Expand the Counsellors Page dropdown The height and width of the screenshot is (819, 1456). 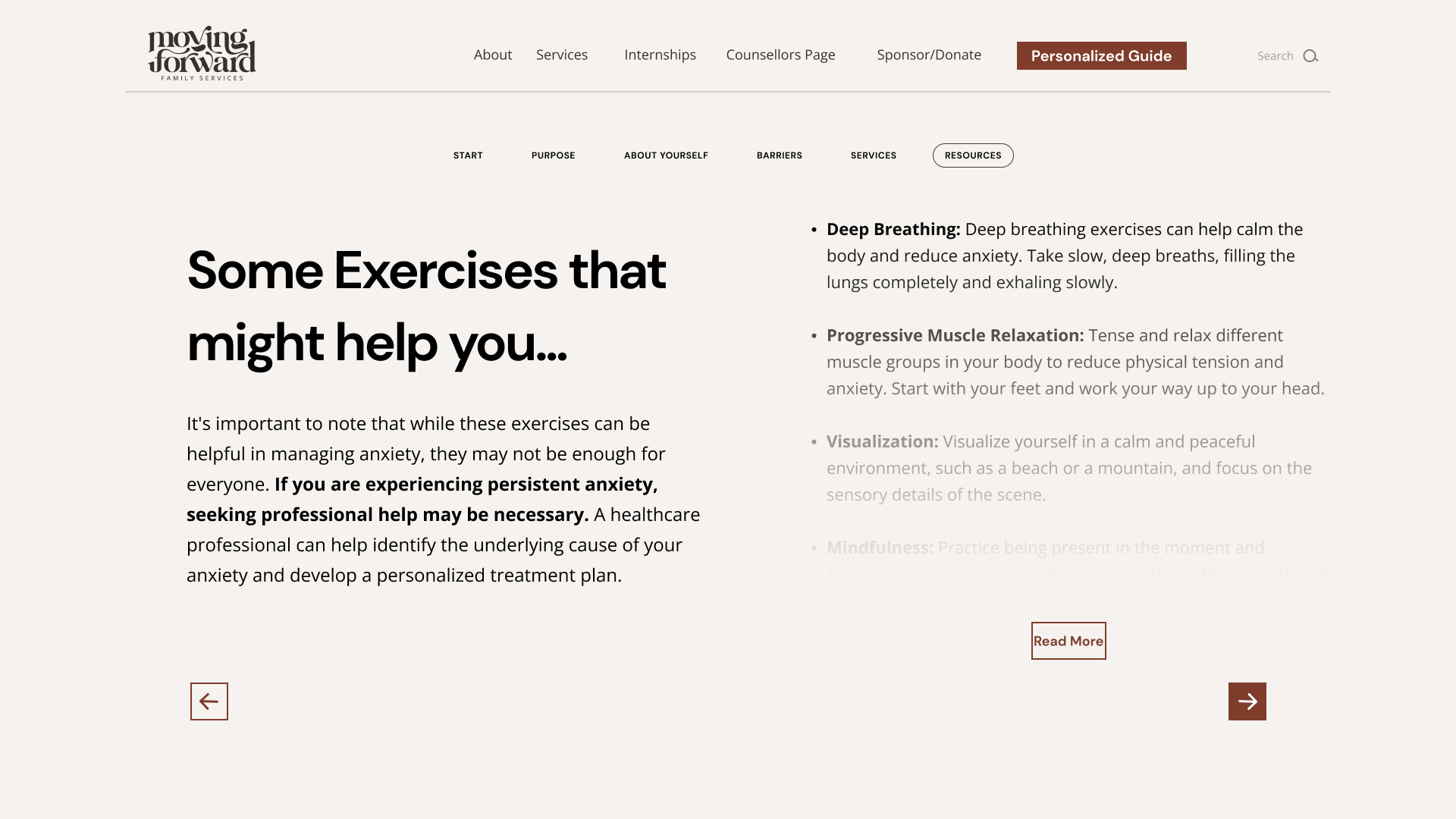[x=780, y=54]
